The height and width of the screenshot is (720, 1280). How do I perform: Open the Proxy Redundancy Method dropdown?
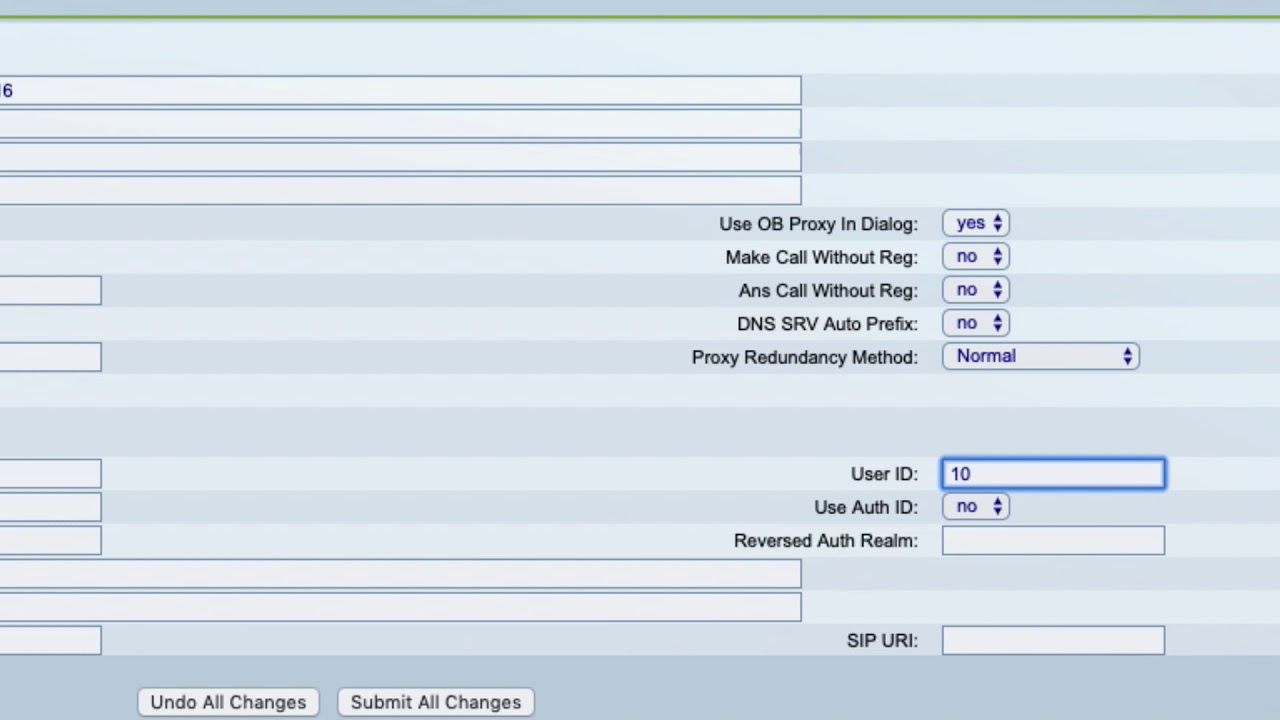[1040, 356]
